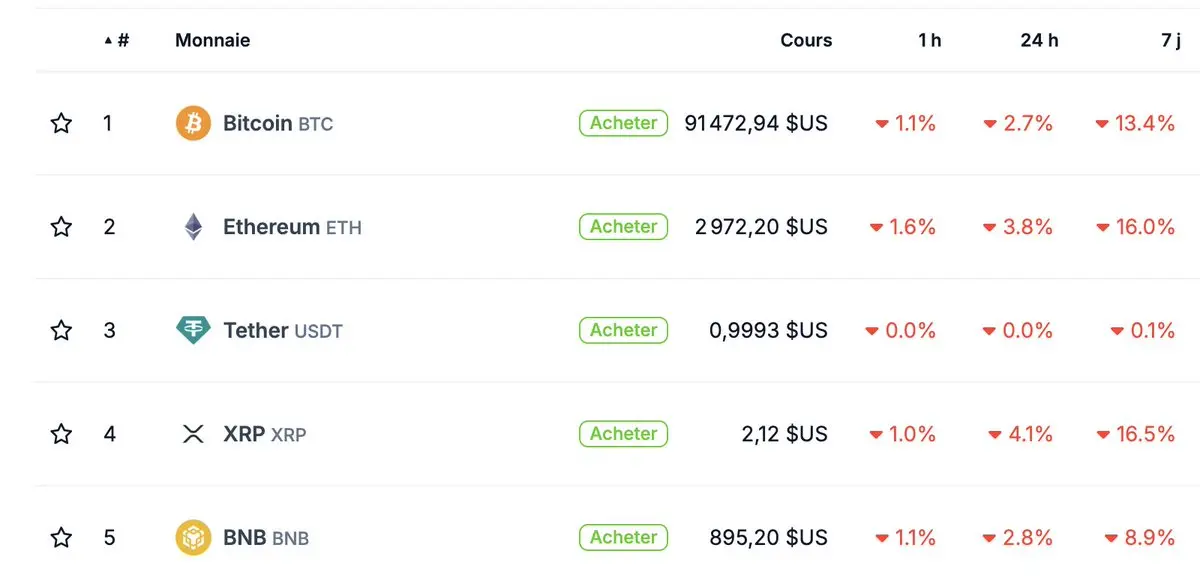Screen dimensions: 1200x581
Task: Sort table by Cours column header
Action: [805, 41]
